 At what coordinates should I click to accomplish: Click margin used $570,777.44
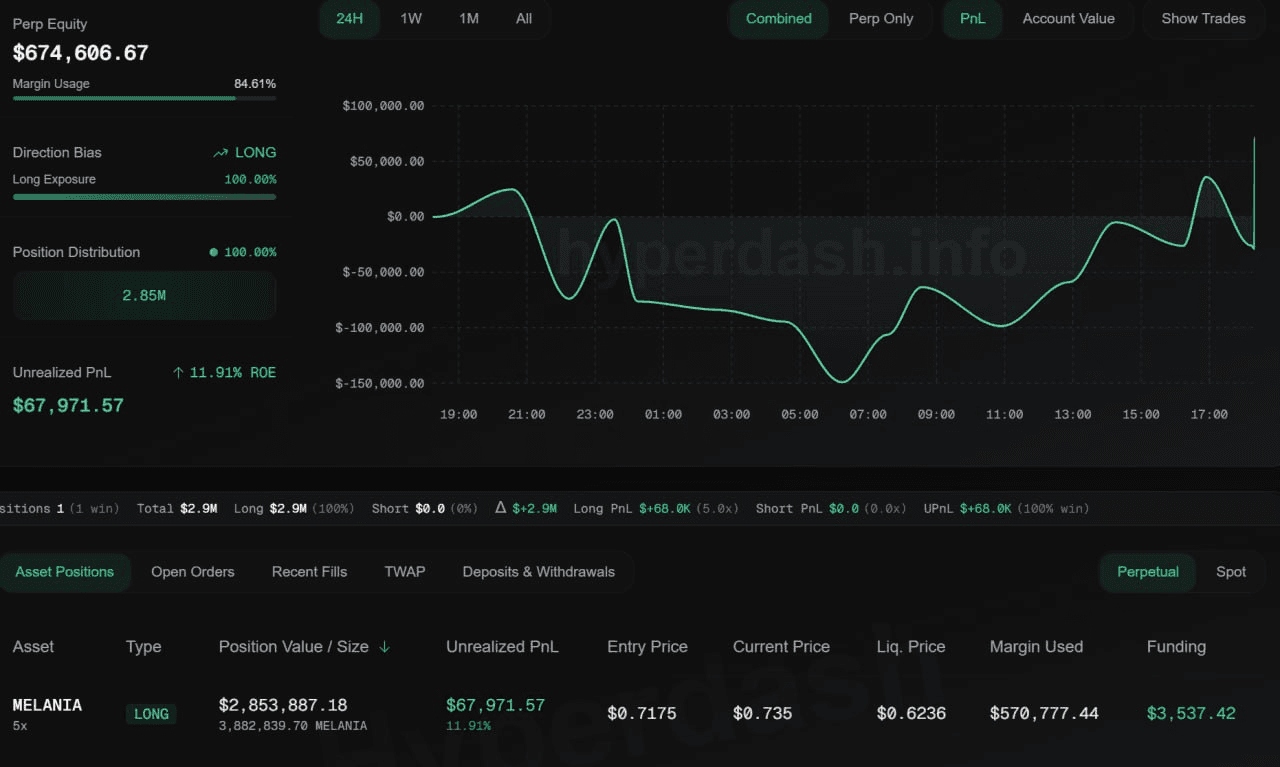coord(1044,714)
